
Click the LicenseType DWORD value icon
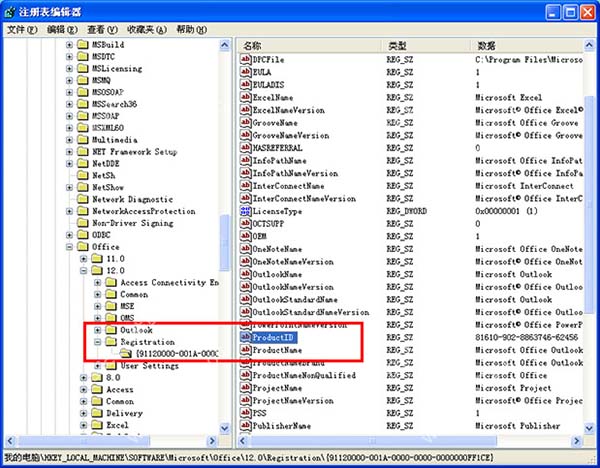tap(245, 210)
